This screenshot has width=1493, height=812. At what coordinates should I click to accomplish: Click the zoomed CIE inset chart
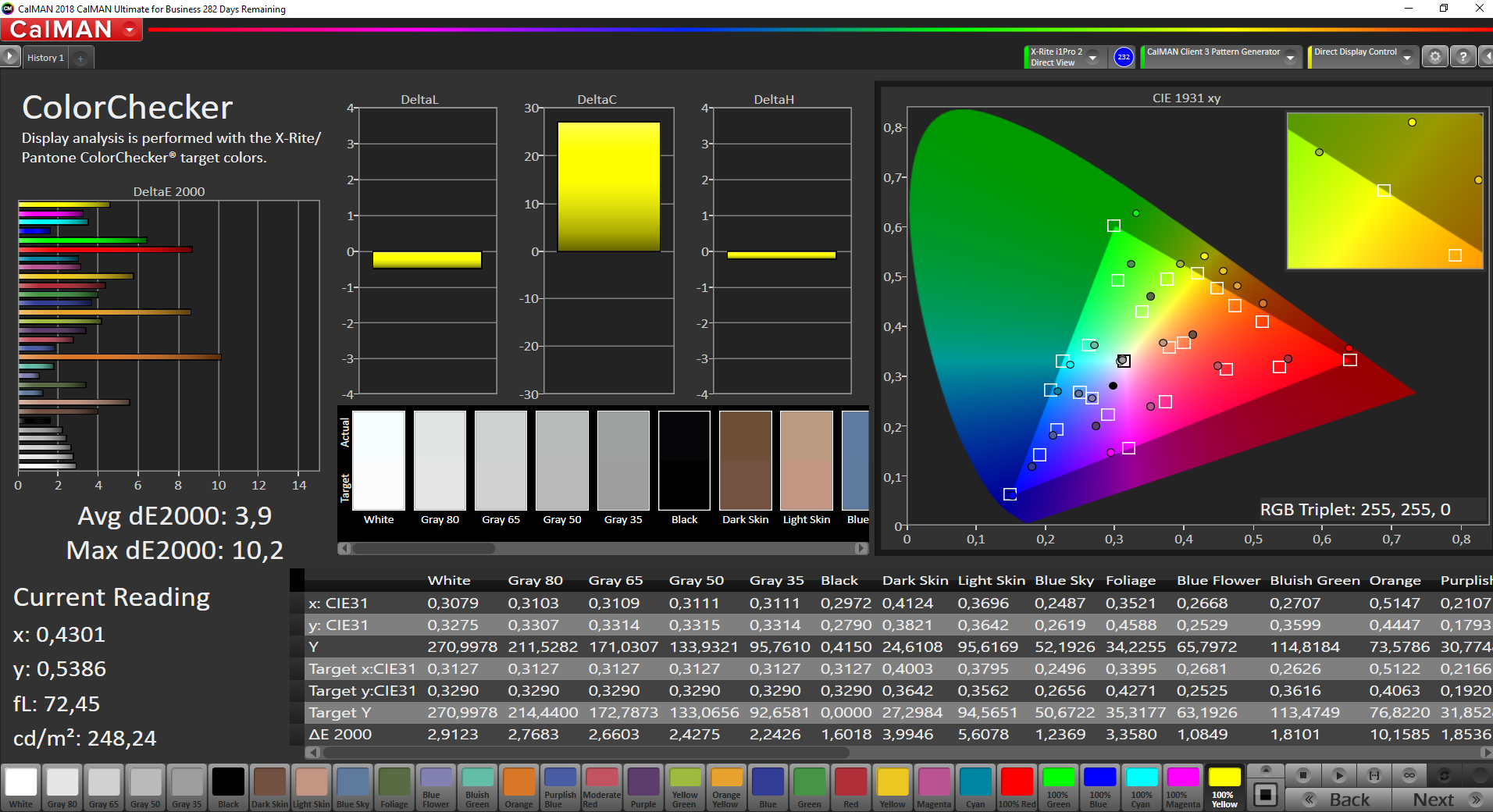(1384, 191)
